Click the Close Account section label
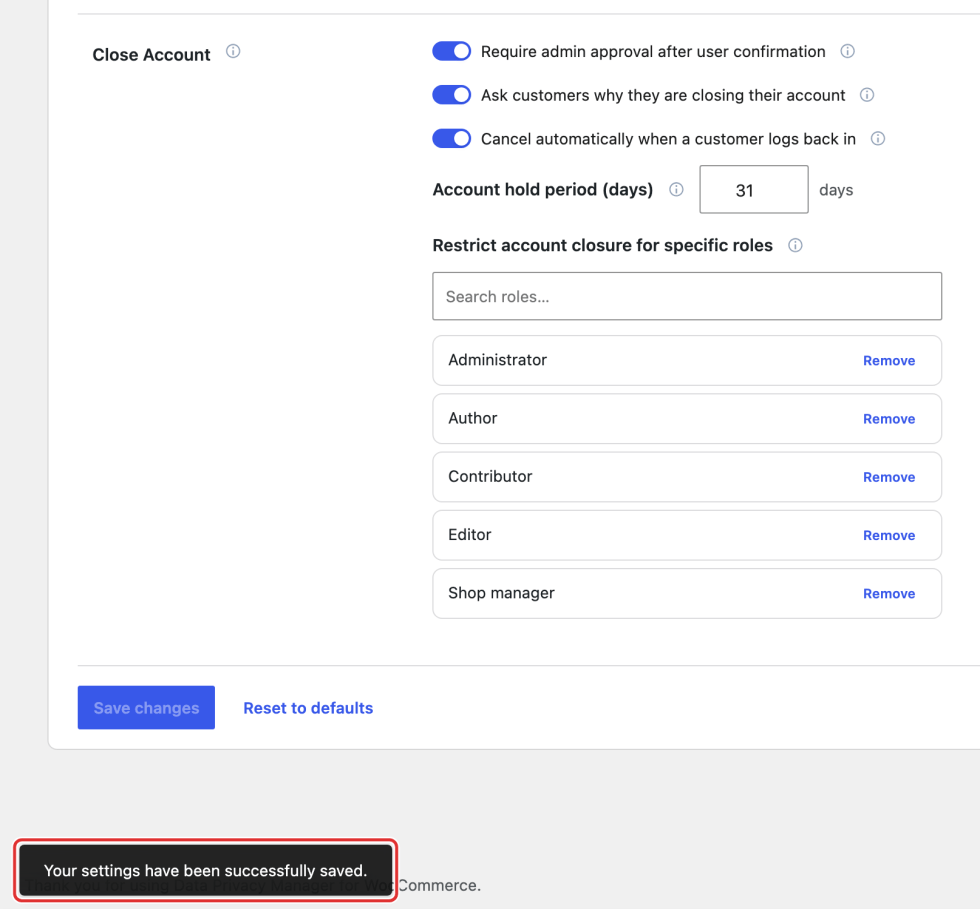This screenshot has height=909, width=980. 151,55
